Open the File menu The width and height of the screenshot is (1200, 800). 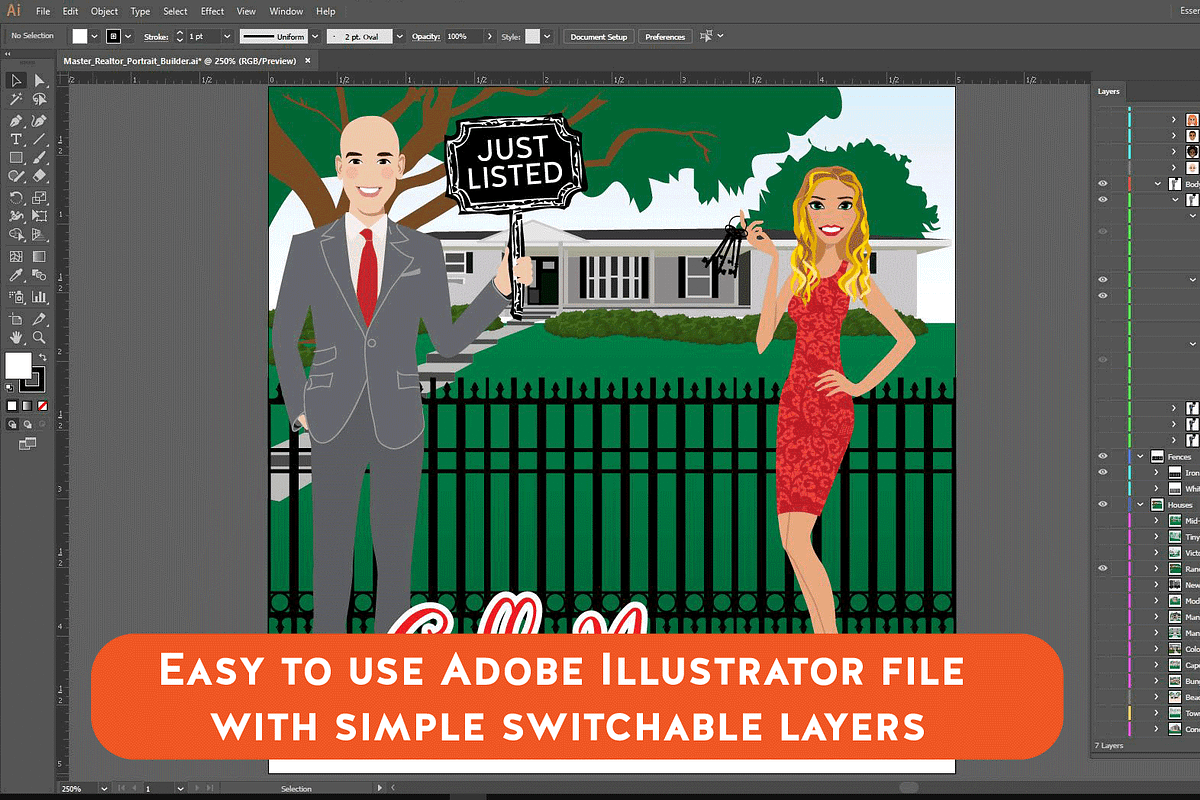(43, 11)
